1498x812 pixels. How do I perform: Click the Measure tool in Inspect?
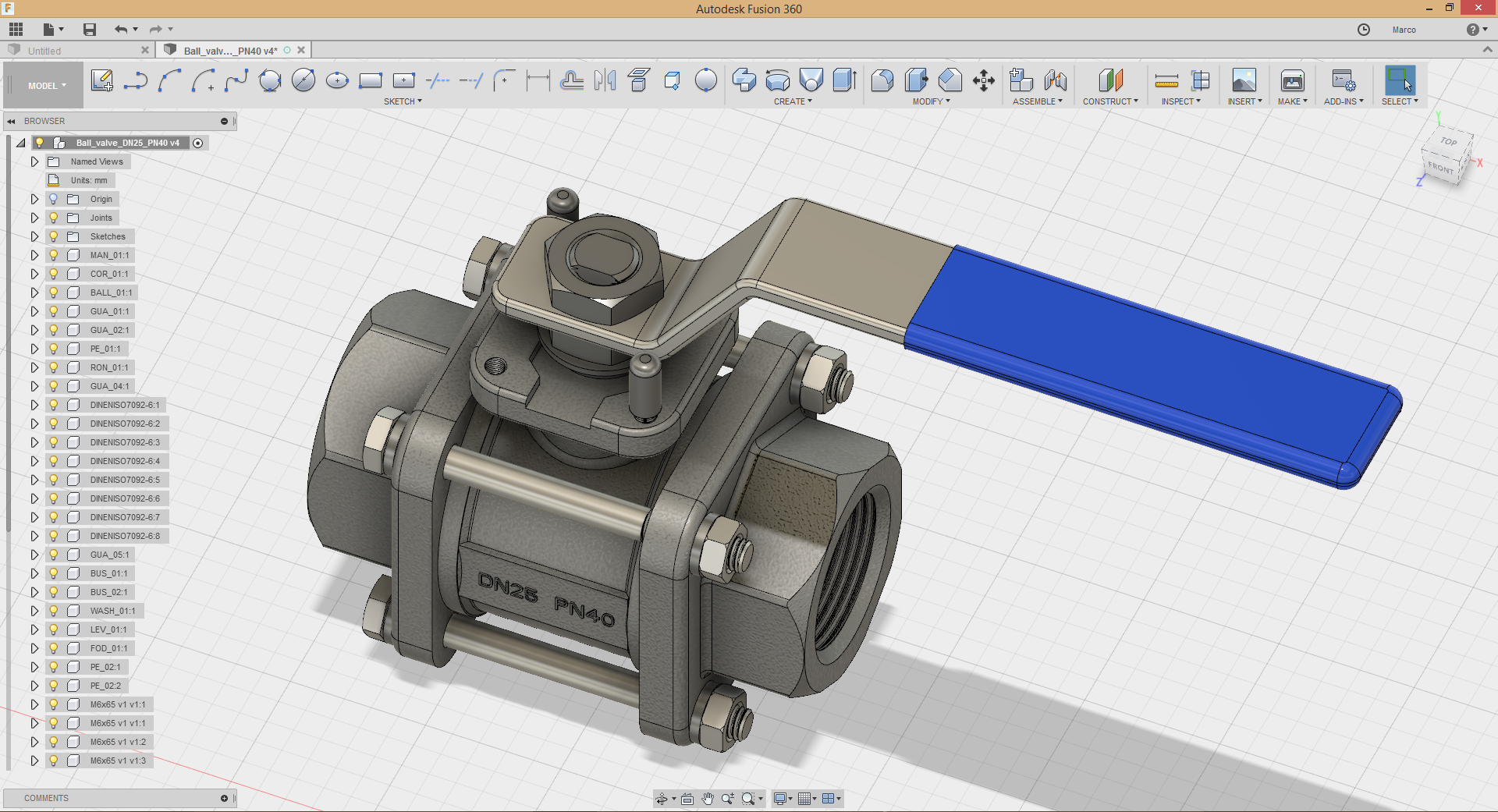click(x=1166, y=80)
